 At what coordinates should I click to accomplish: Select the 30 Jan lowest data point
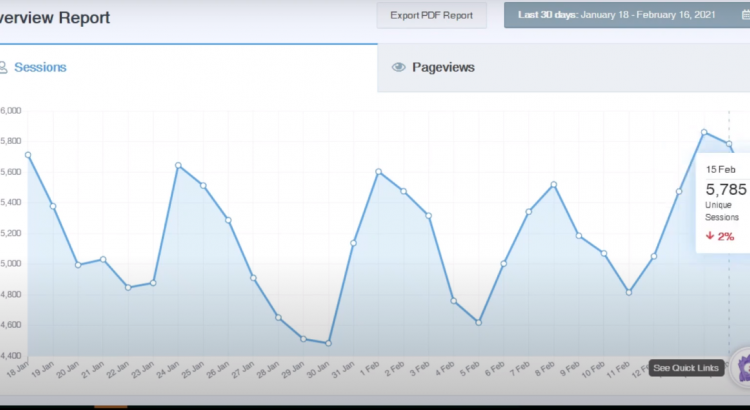pyautogui.click(x=328, y=343)
